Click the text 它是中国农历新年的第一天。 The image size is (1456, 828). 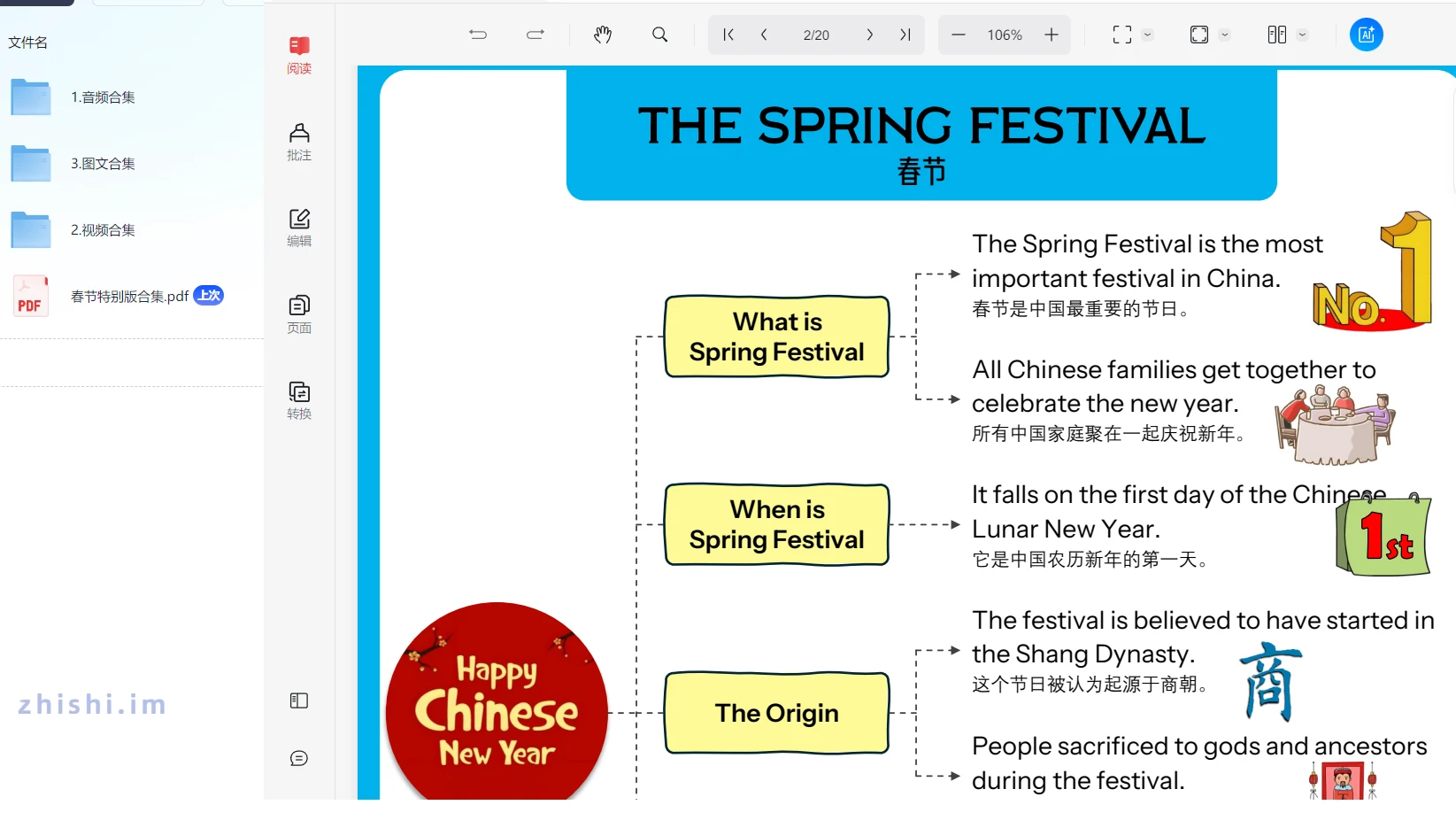pyautogui.click(x=1090, y=560)
